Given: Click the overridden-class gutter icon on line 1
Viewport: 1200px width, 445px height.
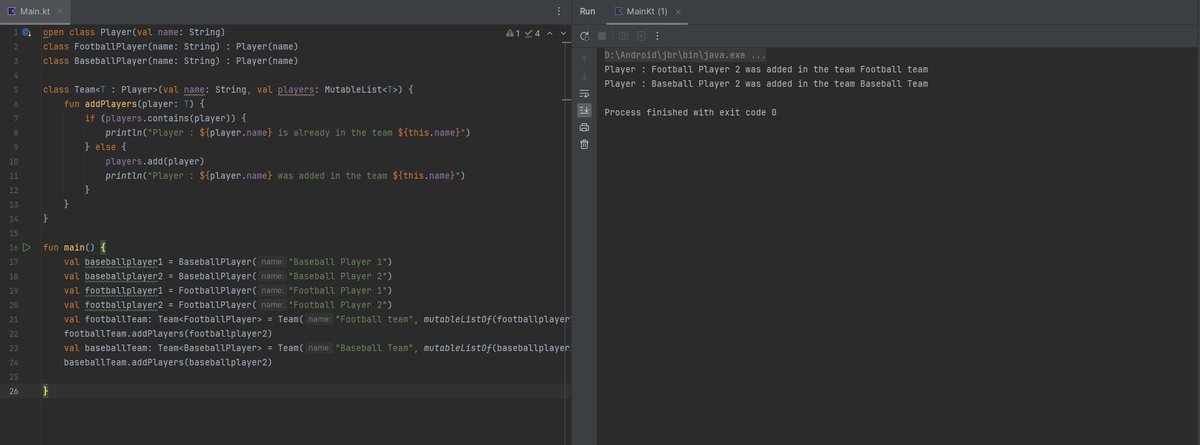Looking at the screenshot, I should 27,33.
